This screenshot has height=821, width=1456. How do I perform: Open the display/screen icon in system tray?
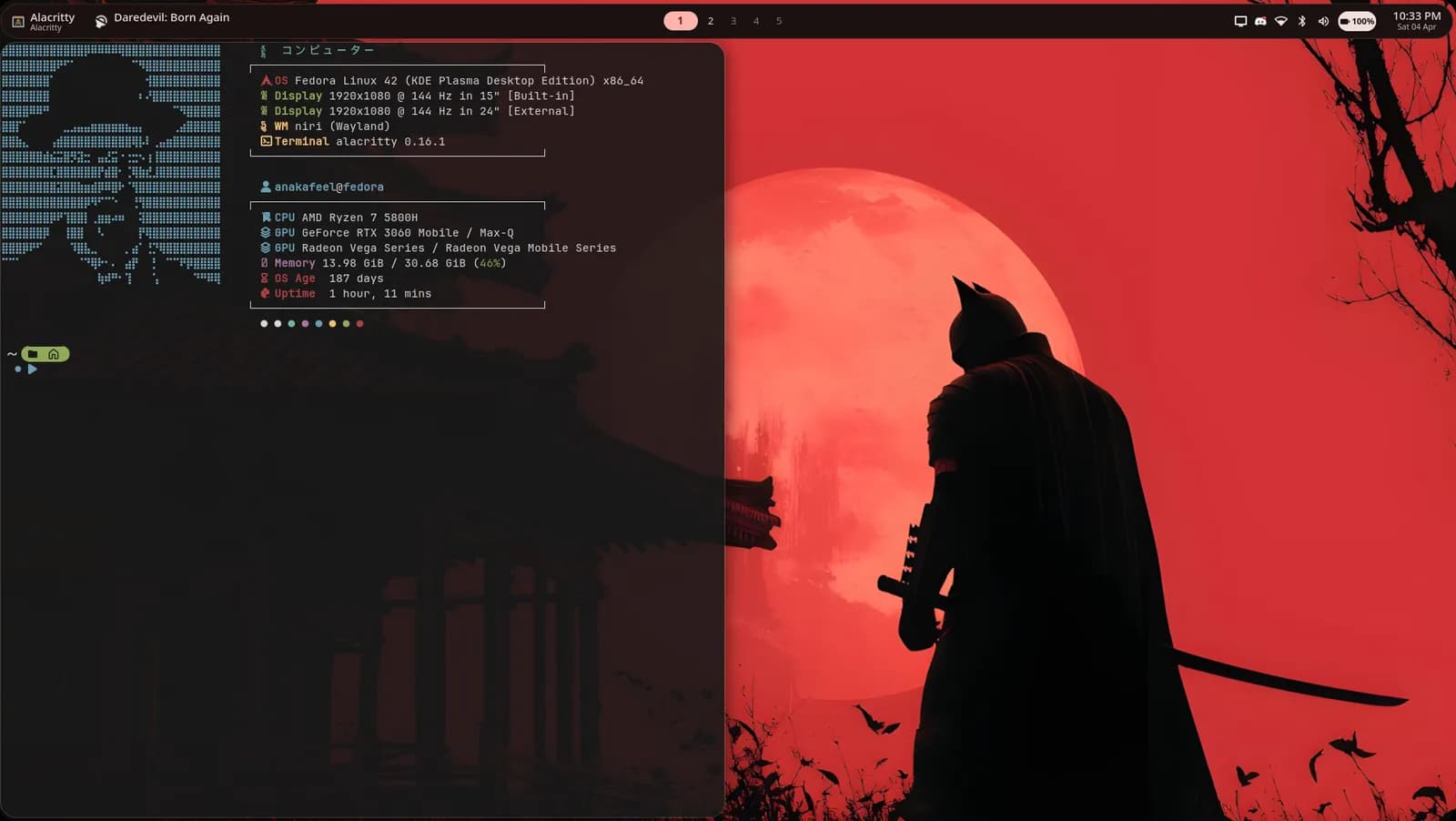tap(1240, 21)
